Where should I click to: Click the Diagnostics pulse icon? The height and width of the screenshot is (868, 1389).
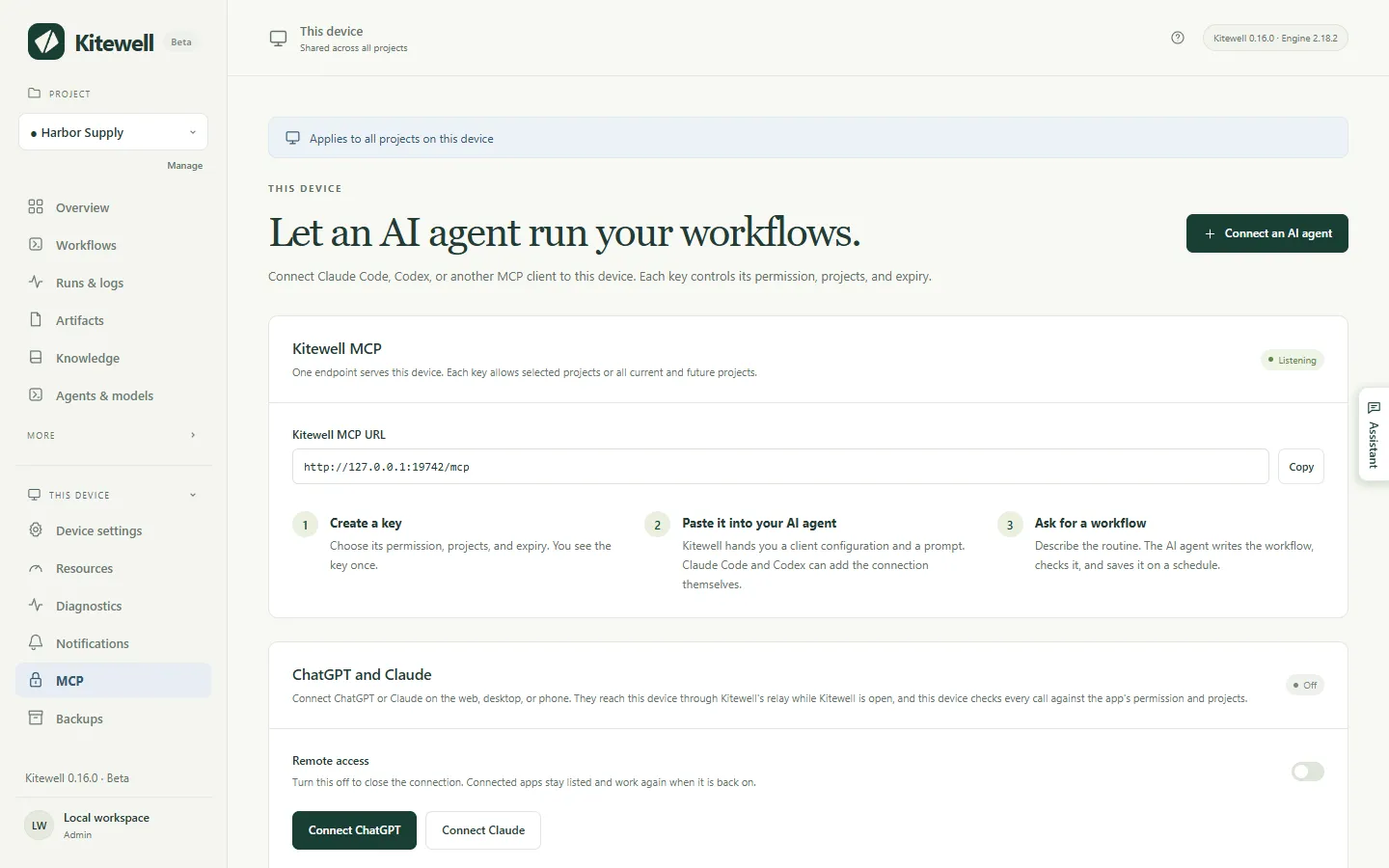36,605
